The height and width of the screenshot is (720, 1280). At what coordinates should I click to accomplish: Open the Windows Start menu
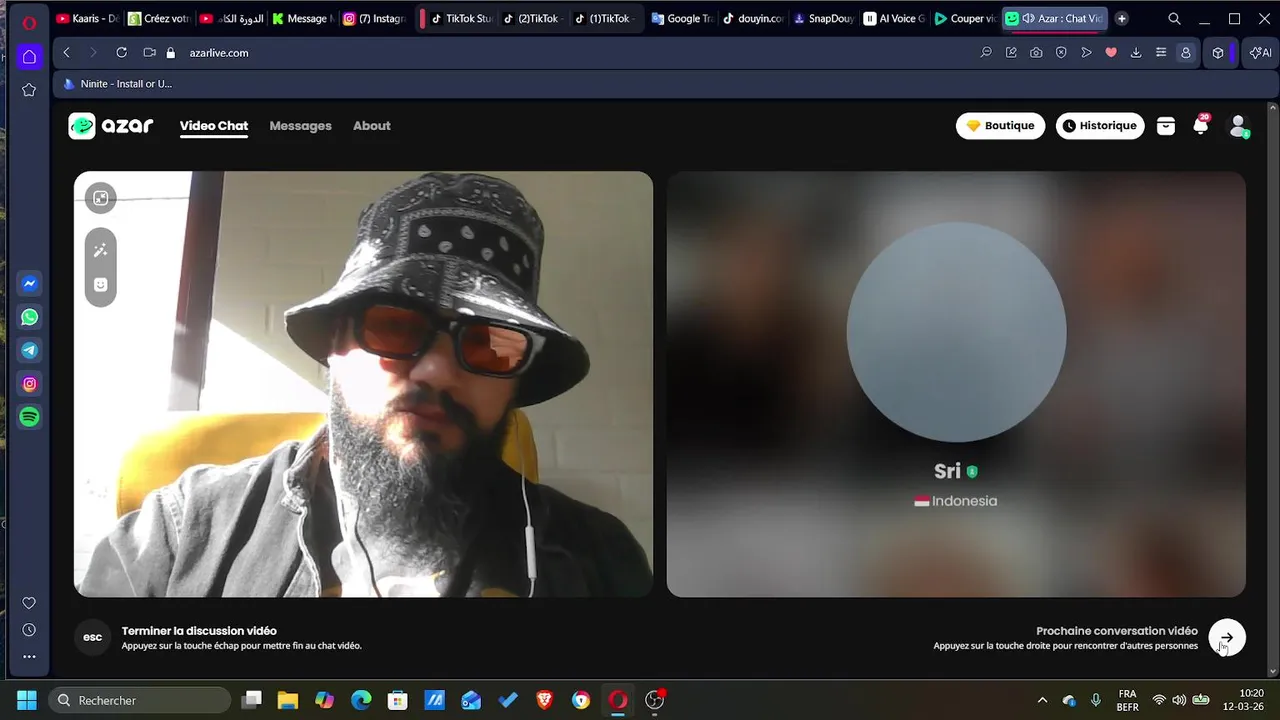[27, 700]
